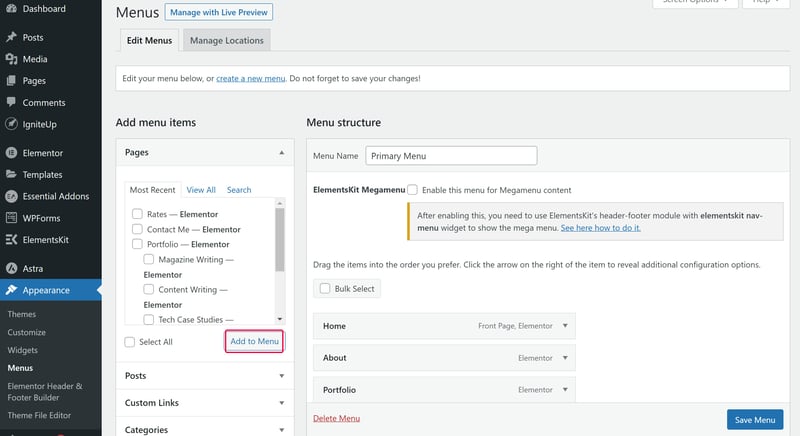
Task: Click Manage with Live Preview button
Action: [218, 12]
